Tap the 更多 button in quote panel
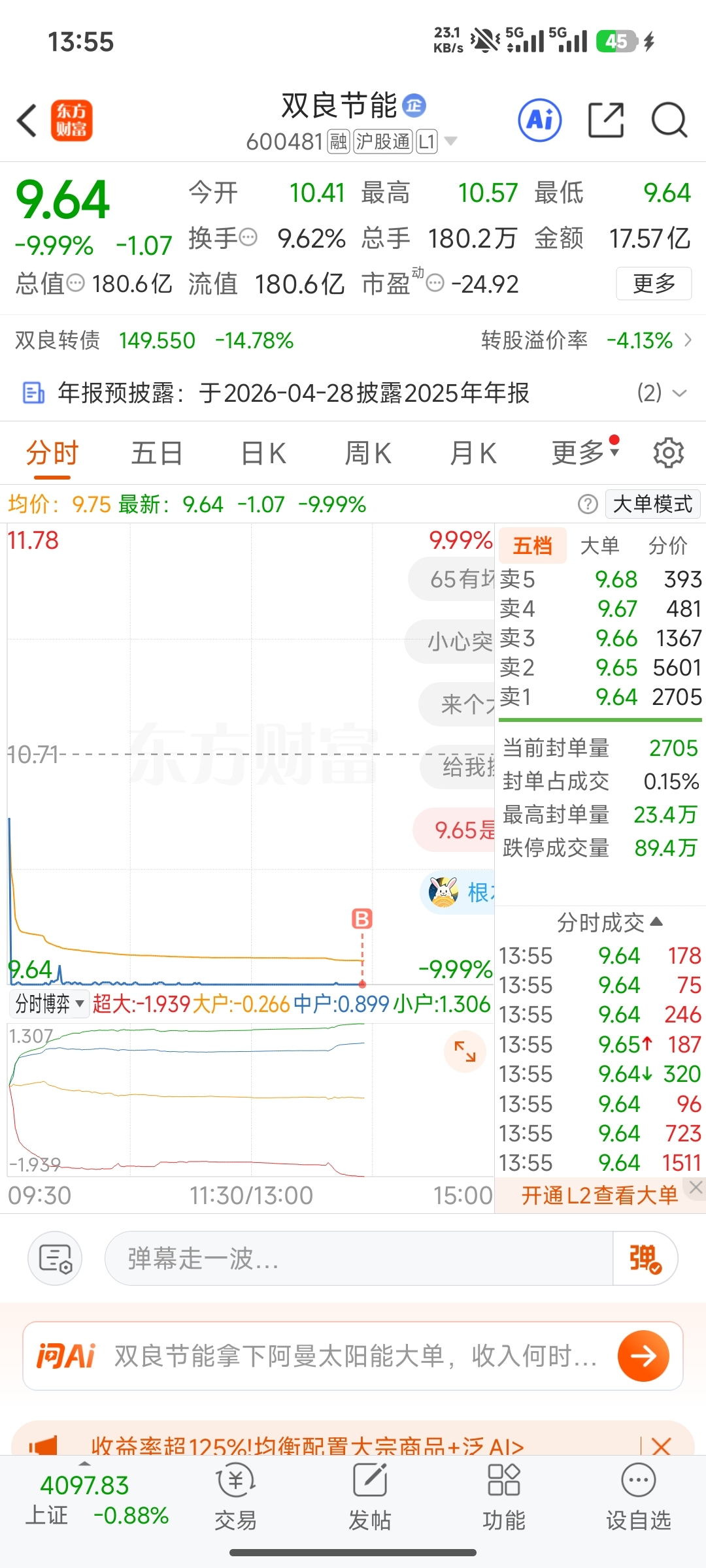Image resolution: width=706 pixels, height=1568 pixels. pyautogui.click(x=654, y=283)
